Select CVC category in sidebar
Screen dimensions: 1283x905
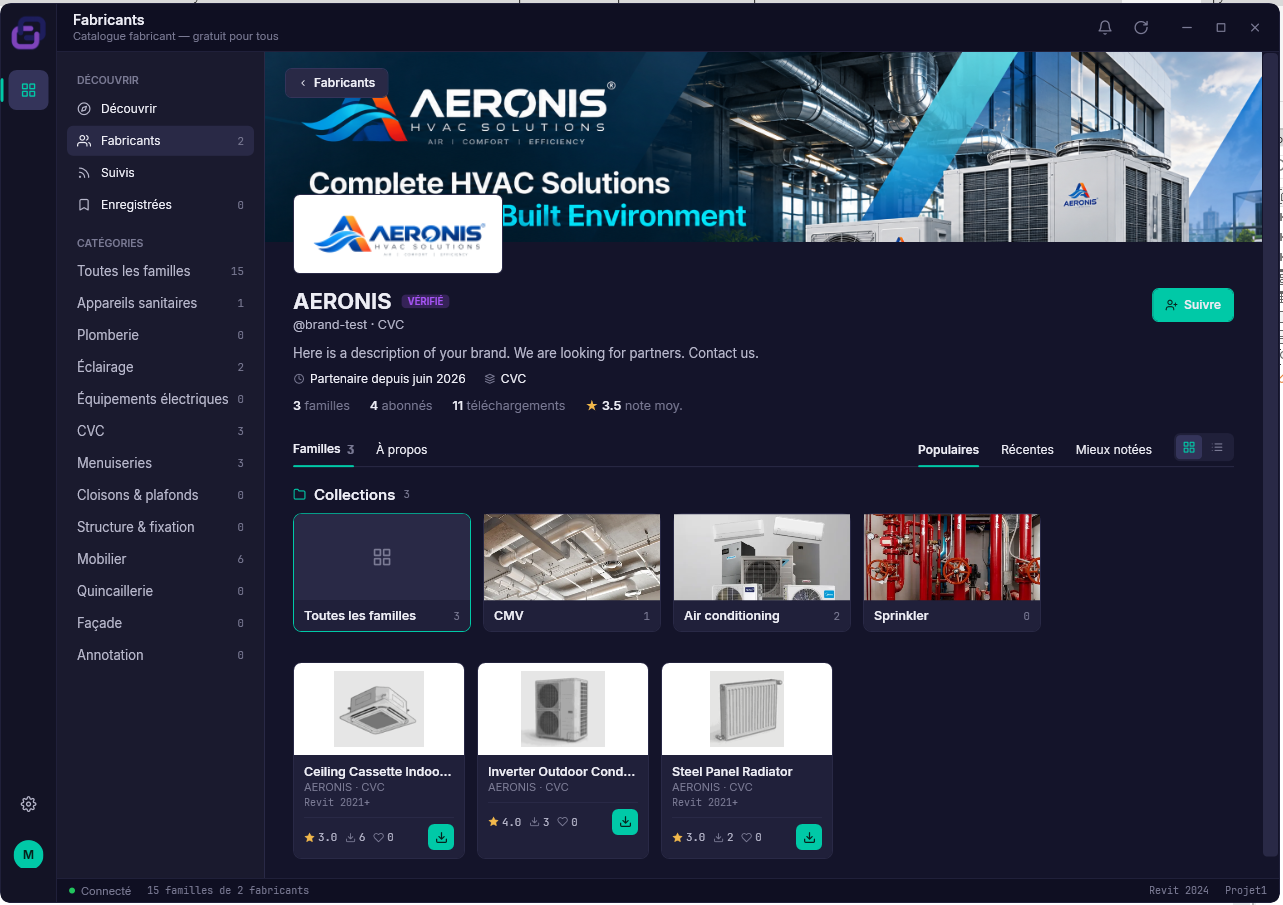pyautogui.click(x=161, y=431)
